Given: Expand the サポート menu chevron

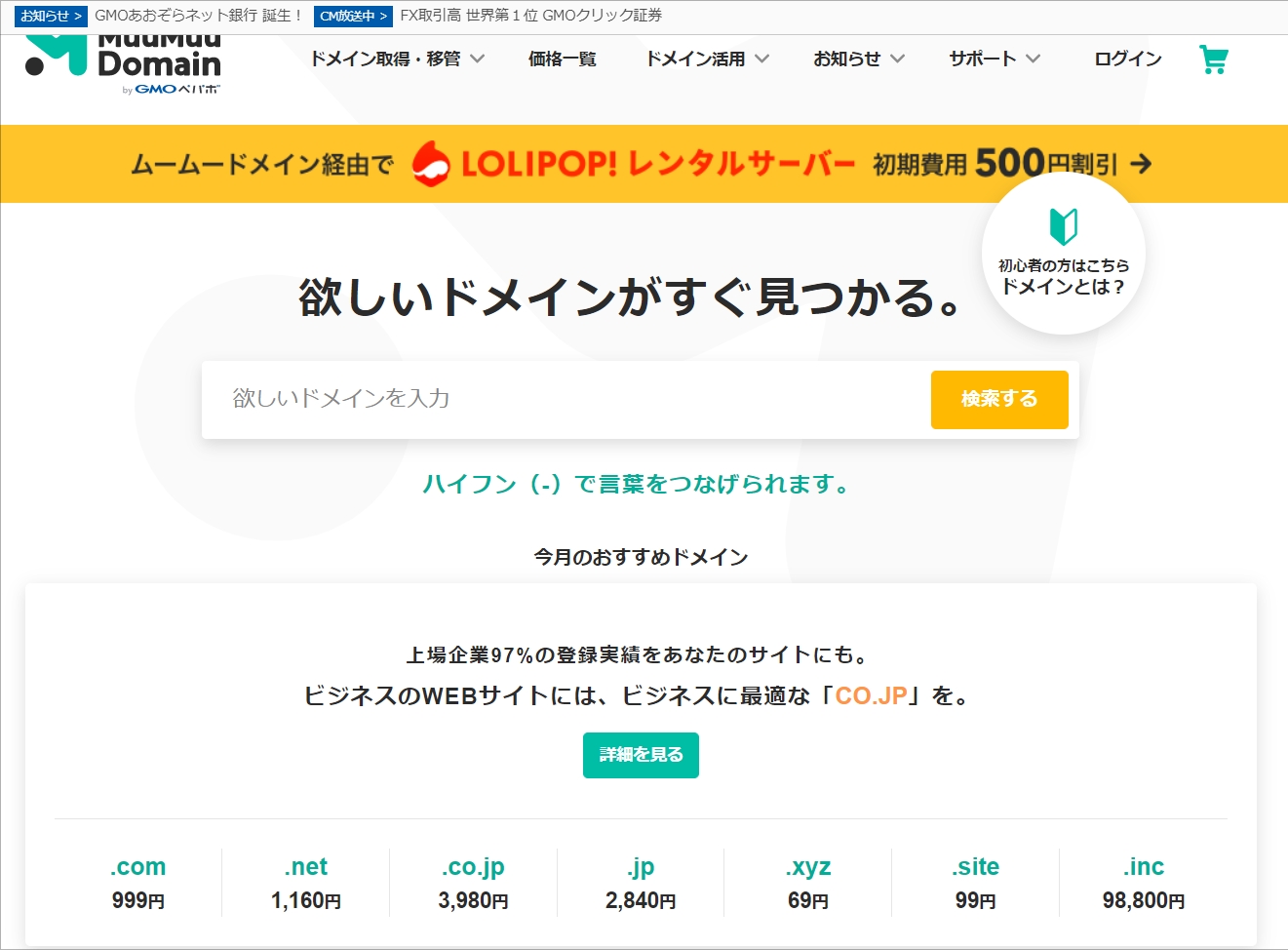Looking at the screenshot, I should 1033,59.
